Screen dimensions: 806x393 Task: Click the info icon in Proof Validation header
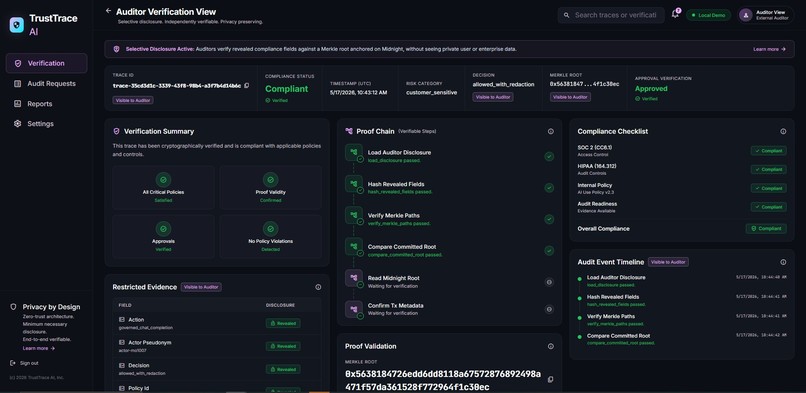pos(551,346)
